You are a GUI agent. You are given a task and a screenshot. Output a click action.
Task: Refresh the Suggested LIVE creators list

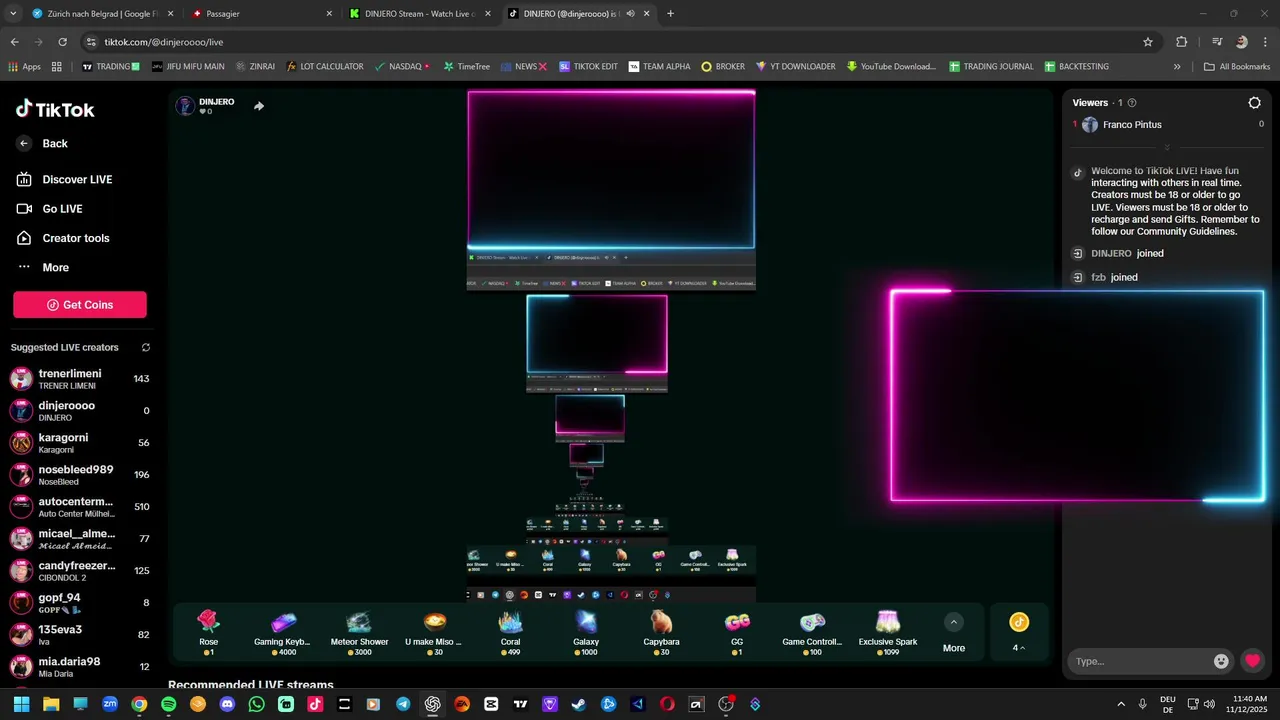[x=146, y=347]
